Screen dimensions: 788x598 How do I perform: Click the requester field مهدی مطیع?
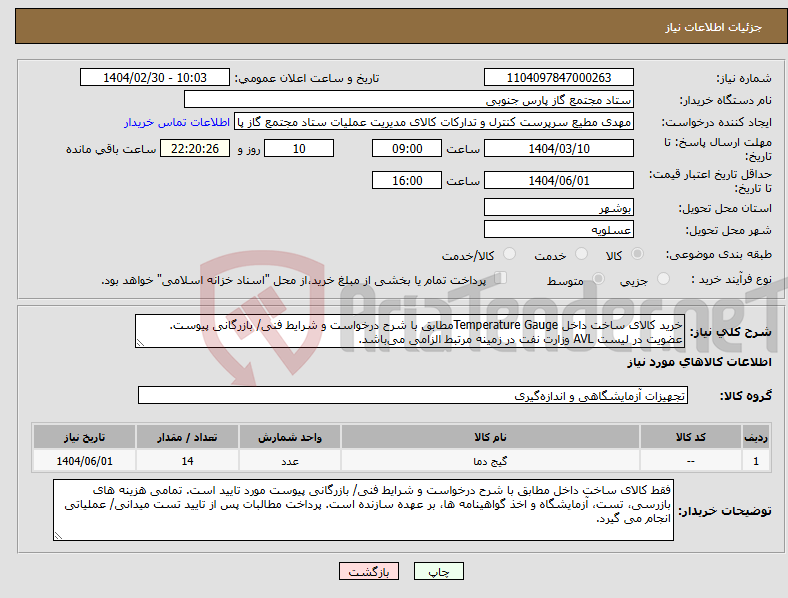(x=434, y=122)
